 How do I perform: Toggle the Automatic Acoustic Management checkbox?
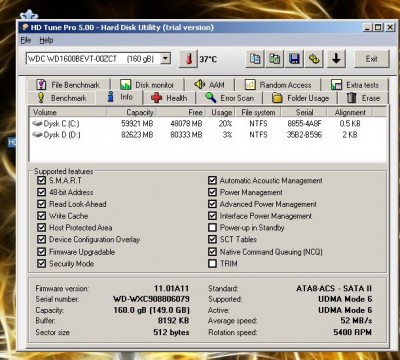(212, 180)
